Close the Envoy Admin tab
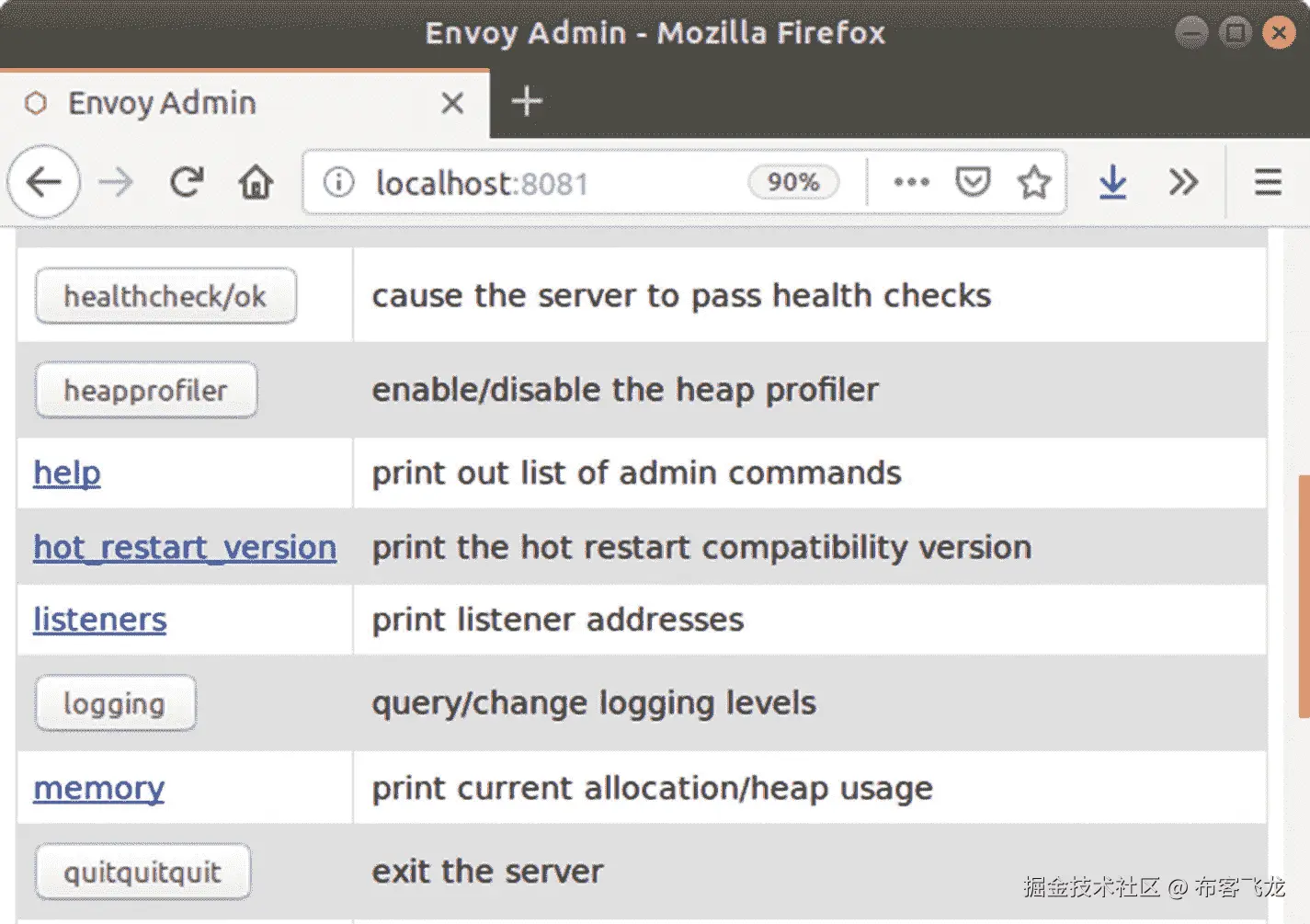Image resolution: width=1310 pixels, height=924 pixels. (452, 102)
